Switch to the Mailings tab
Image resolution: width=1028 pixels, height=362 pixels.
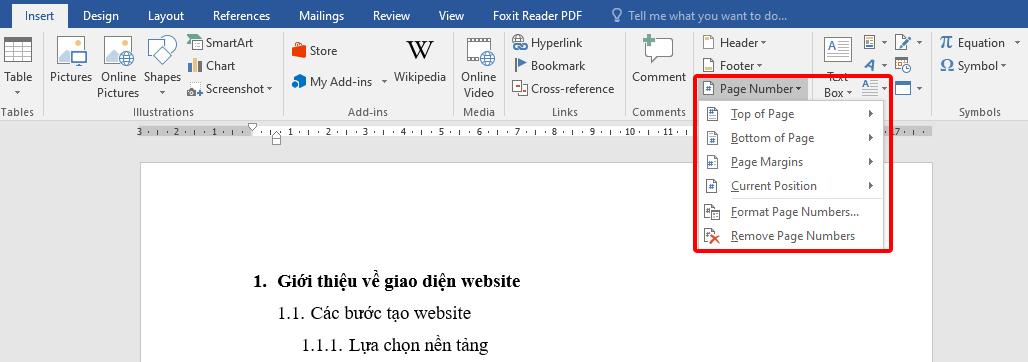321,16
